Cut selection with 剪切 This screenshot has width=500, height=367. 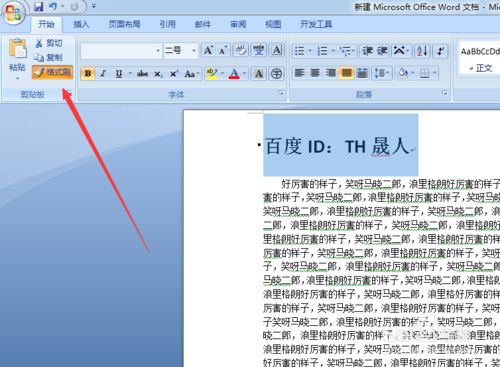point(49,43)
